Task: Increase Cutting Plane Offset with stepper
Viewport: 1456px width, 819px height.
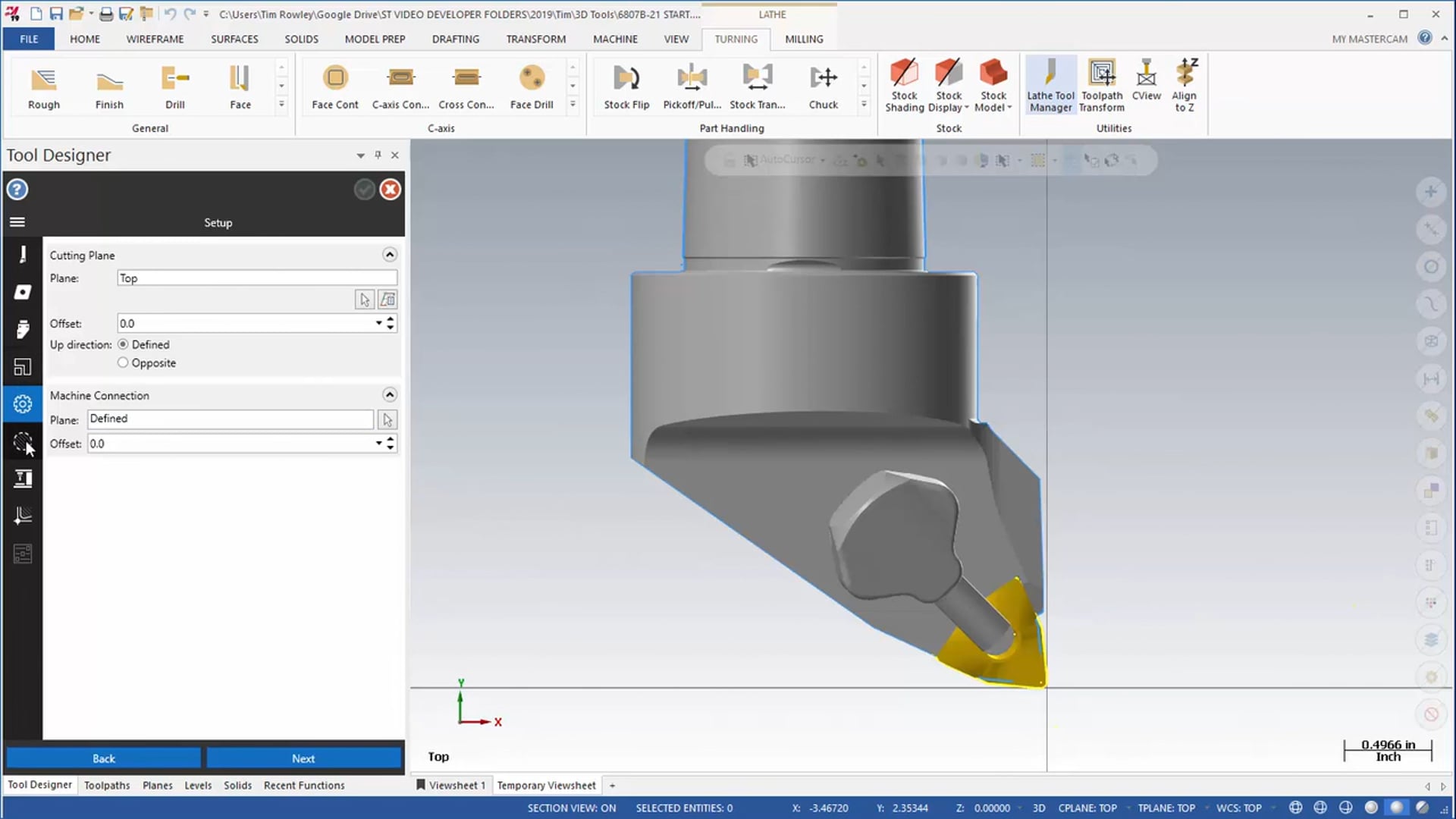Action: click(391, 319)
